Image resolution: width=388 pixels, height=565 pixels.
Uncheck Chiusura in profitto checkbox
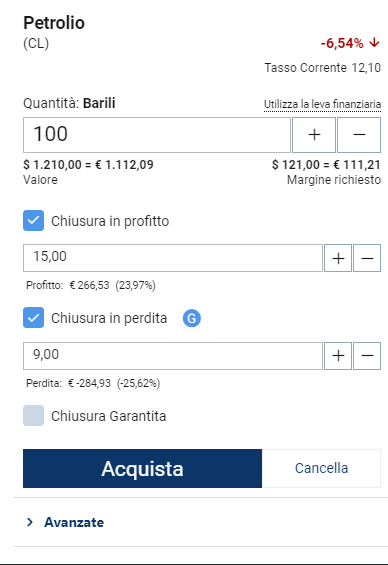click(34, 221)
